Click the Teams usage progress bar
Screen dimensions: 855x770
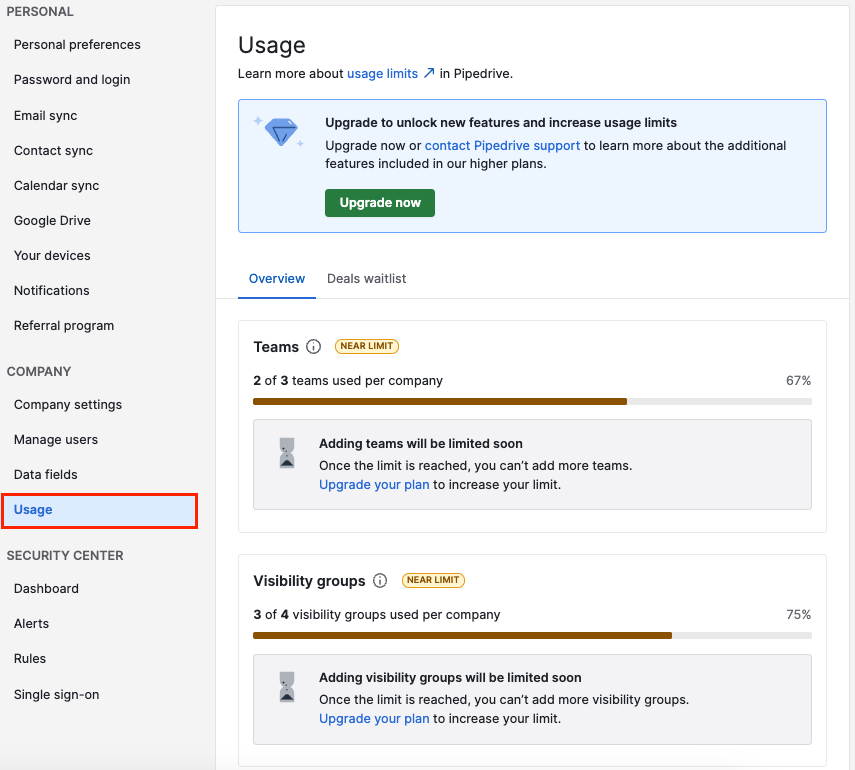[530, 400]
